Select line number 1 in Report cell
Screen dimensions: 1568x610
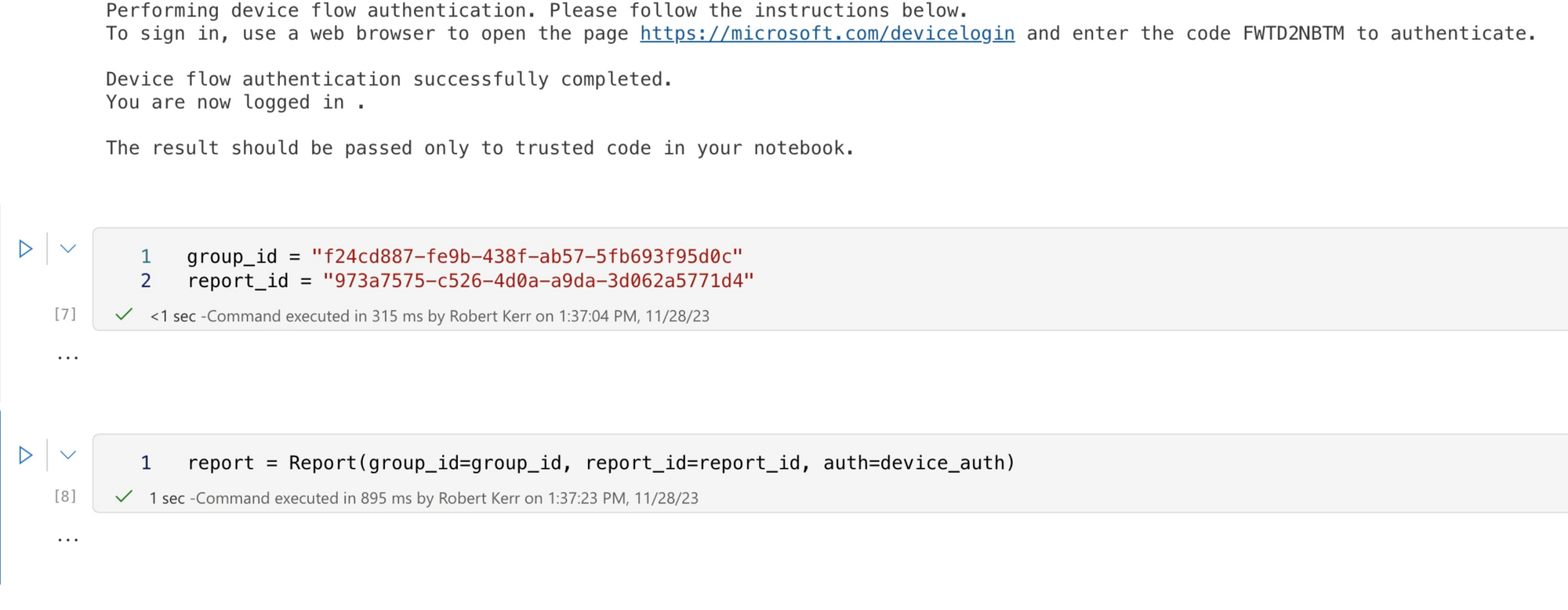coord(146,463)
